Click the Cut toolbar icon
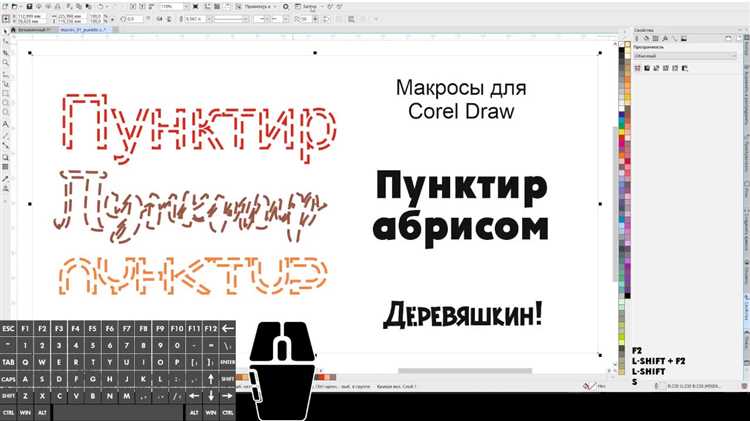 tap(69, 7)
